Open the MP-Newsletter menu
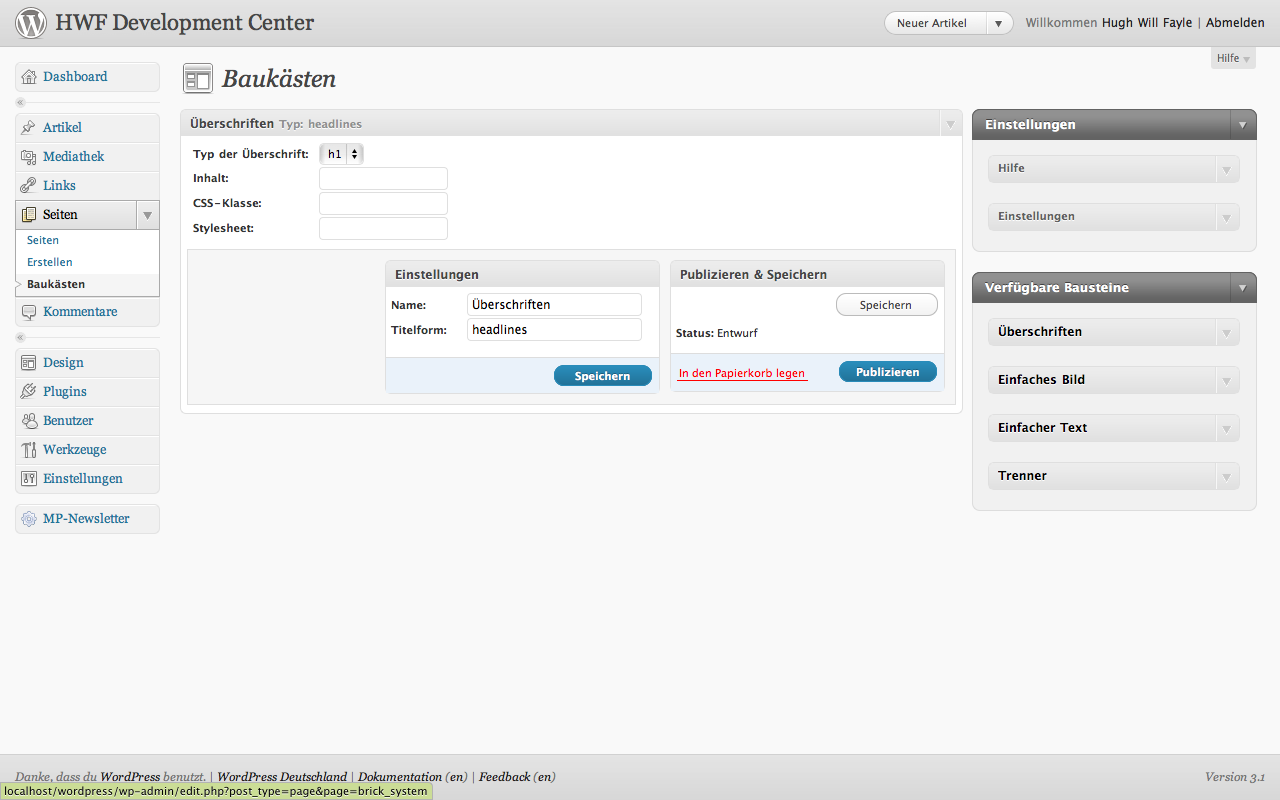 pos(87,519)
